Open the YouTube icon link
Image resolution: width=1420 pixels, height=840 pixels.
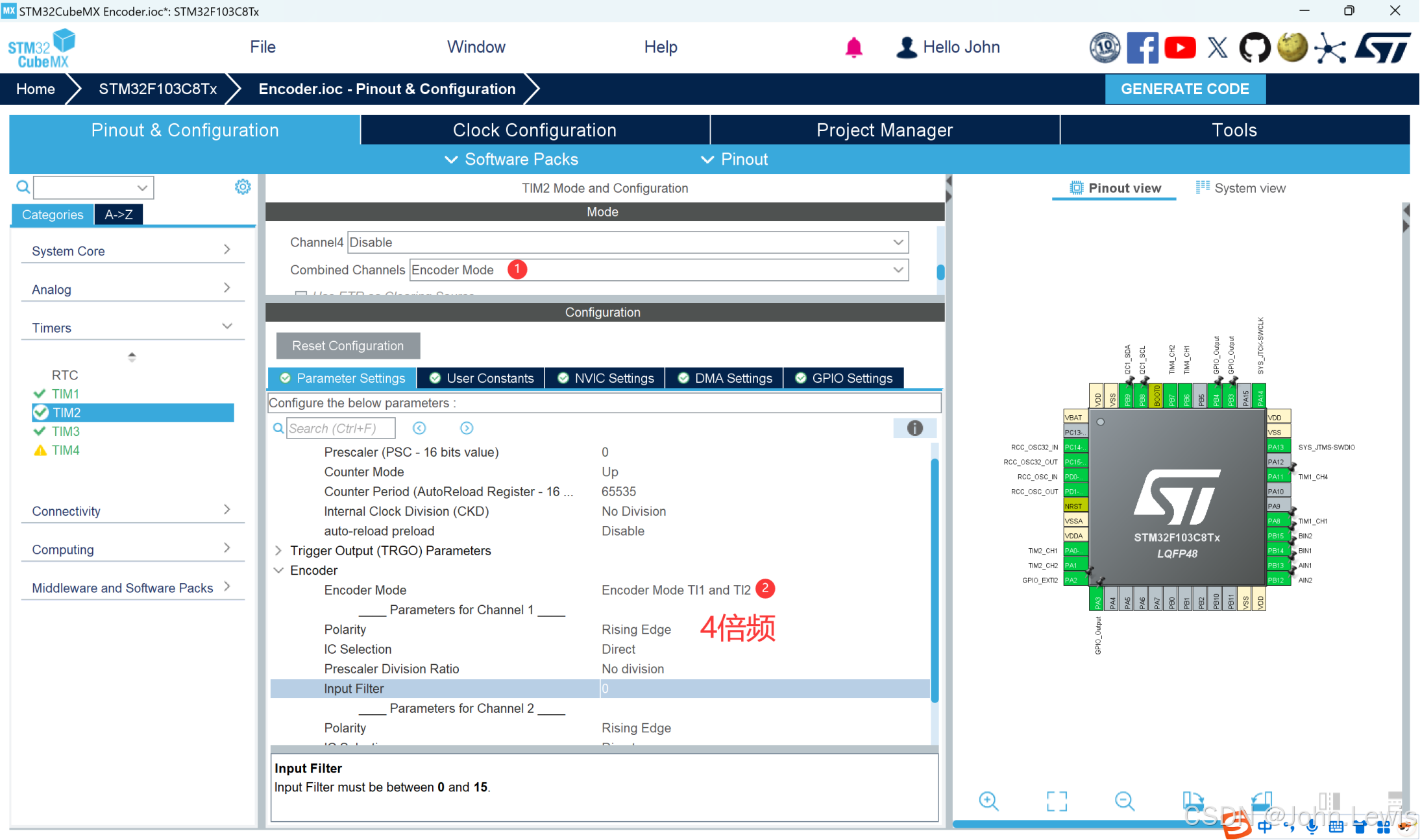click(x=1180, y=47)
